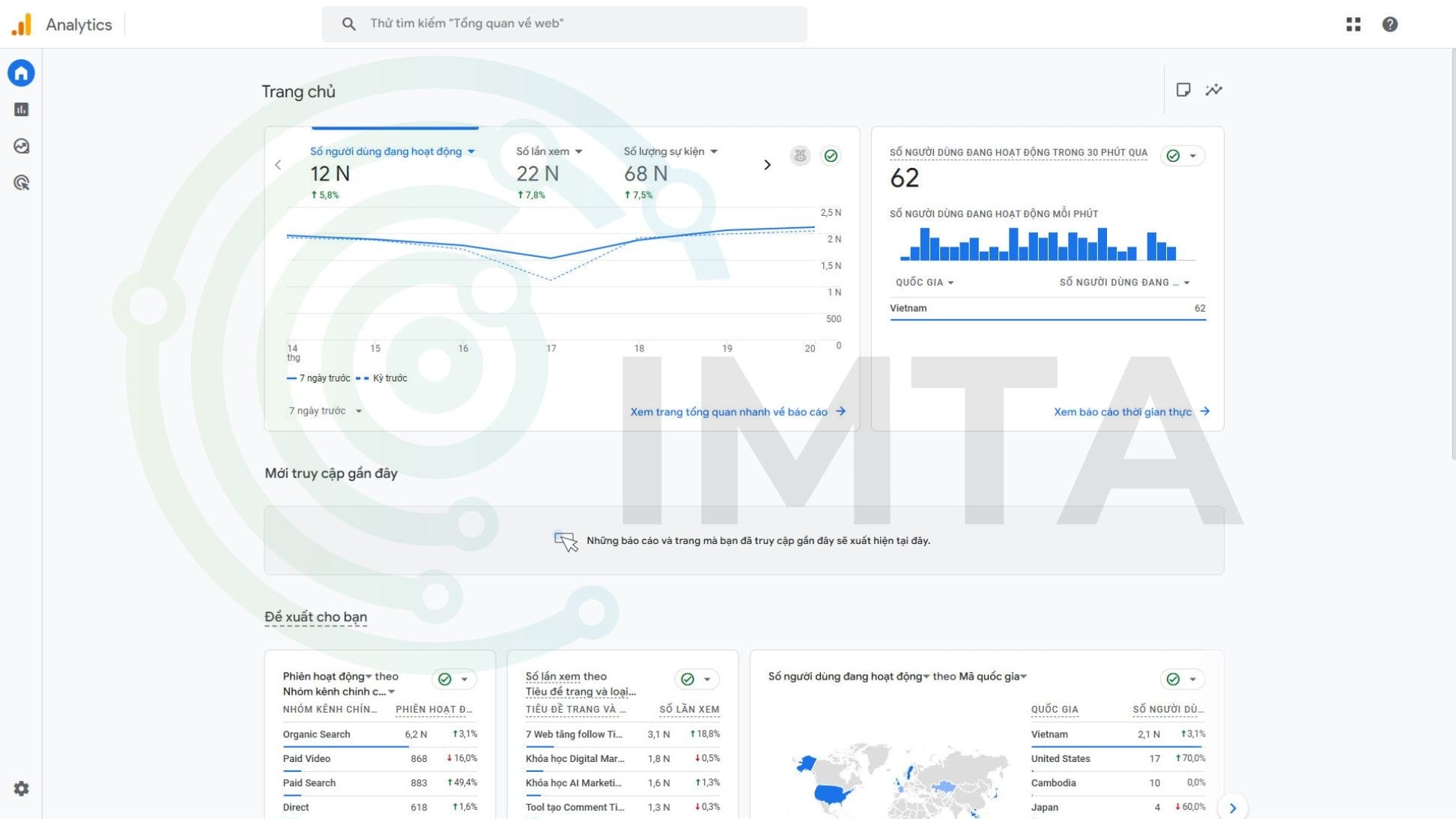Open the Advertising section in the sidebar
The height and width of the screenshot is (819, 1456).
(x=21, y=182)
